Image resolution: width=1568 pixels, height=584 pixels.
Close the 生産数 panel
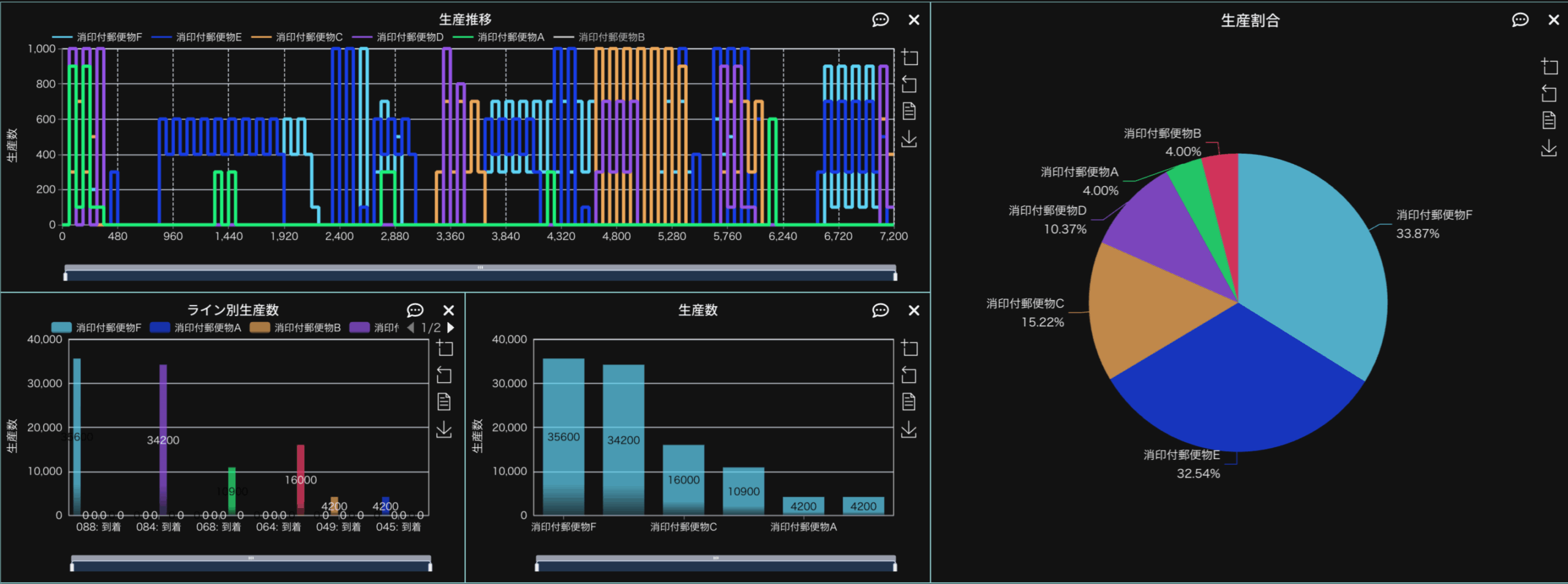tap(914, 310)
